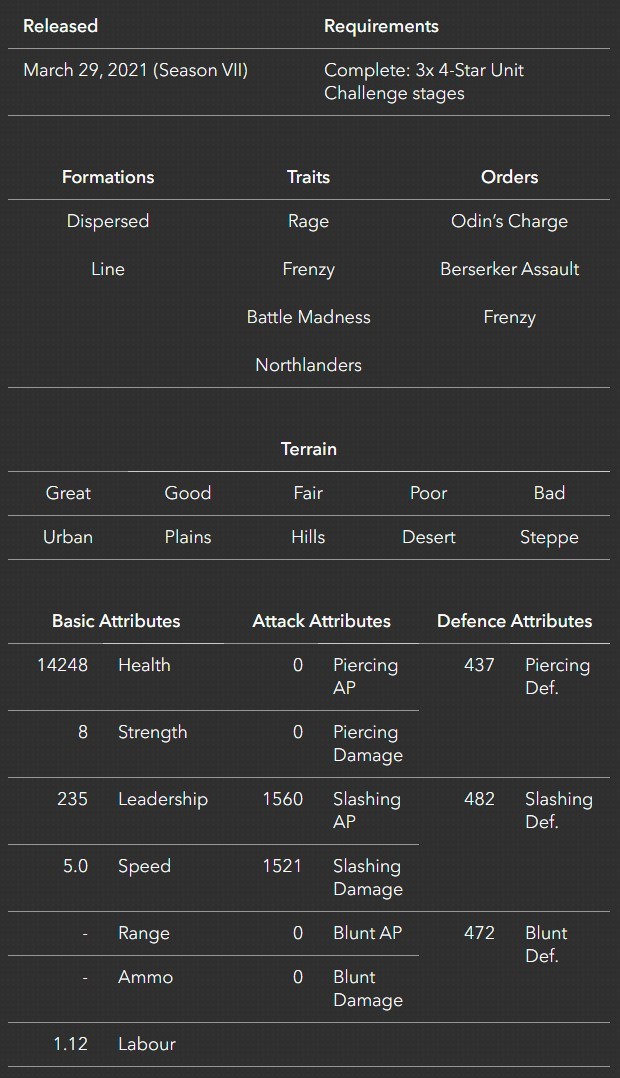The height and width of the screenshot is (1078, 620).
Task: Click the Terrain table header
Action: point(309,449)
